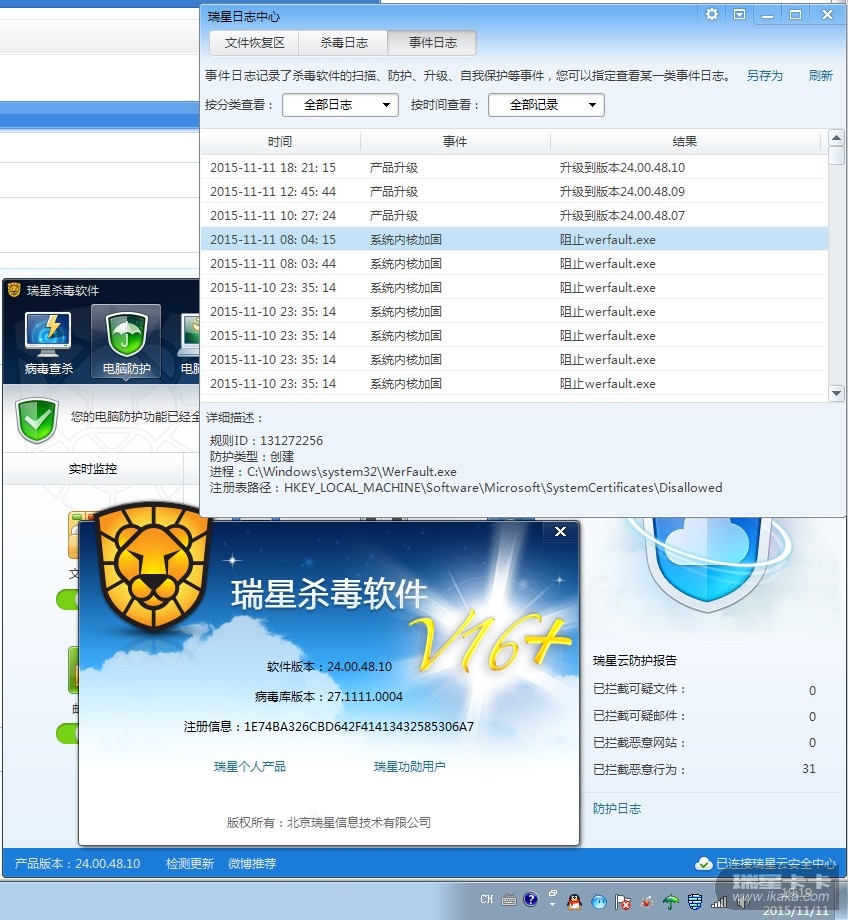Click 检测更新 in bottom bar
The image size is (848, 920).
pyautogui.click(x=190, y=864)
